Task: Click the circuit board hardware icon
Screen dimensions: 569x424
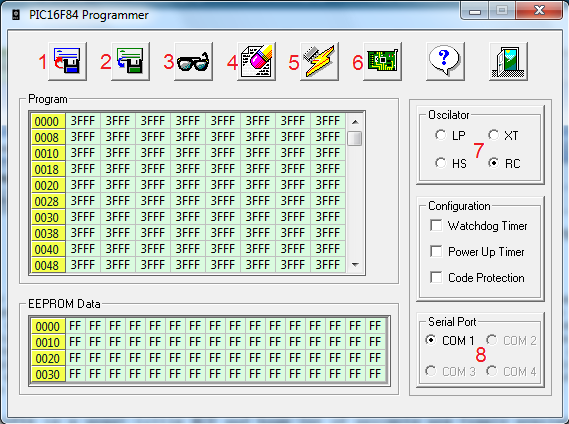Action: 382,61
